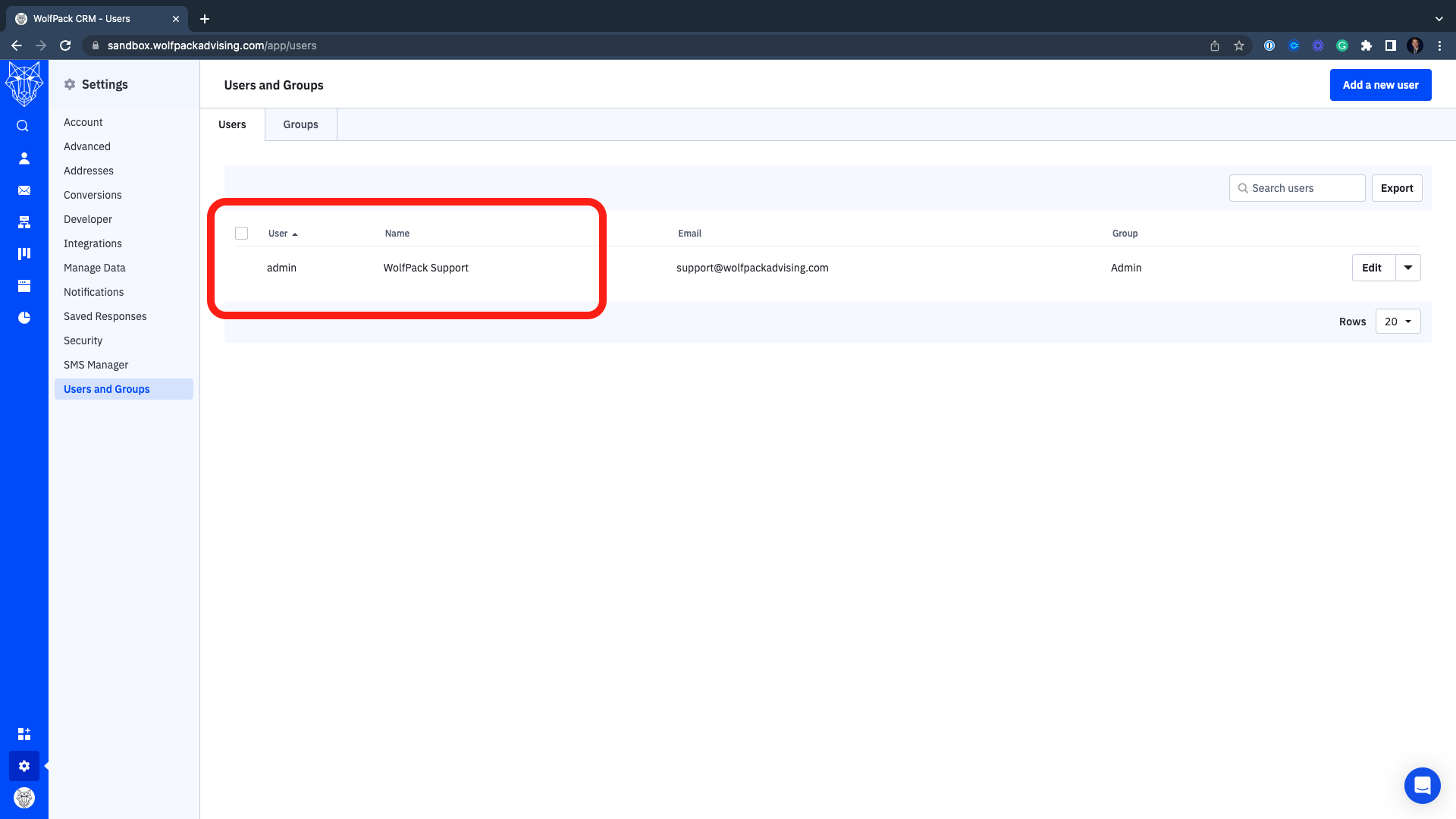Tick the select-all users checkbox
The height and width of the screenshot is (819, 1456).
pyautogui.click(x=242, y=234)
